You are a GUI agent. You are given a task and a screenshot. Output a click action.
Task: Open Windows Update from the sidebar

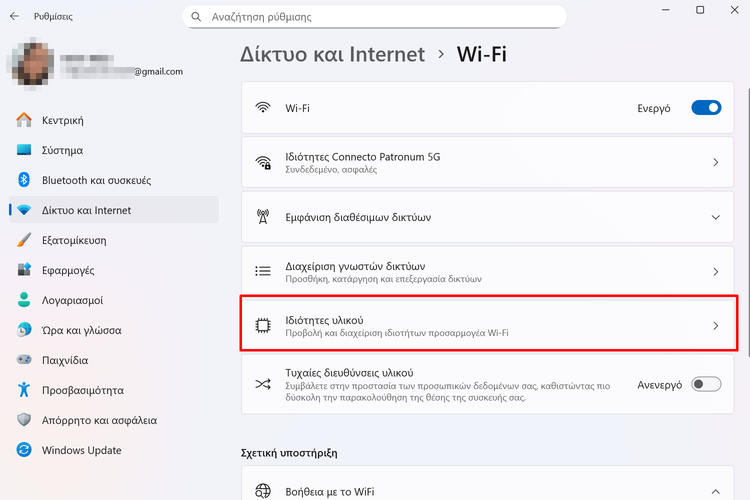point(80,450)
